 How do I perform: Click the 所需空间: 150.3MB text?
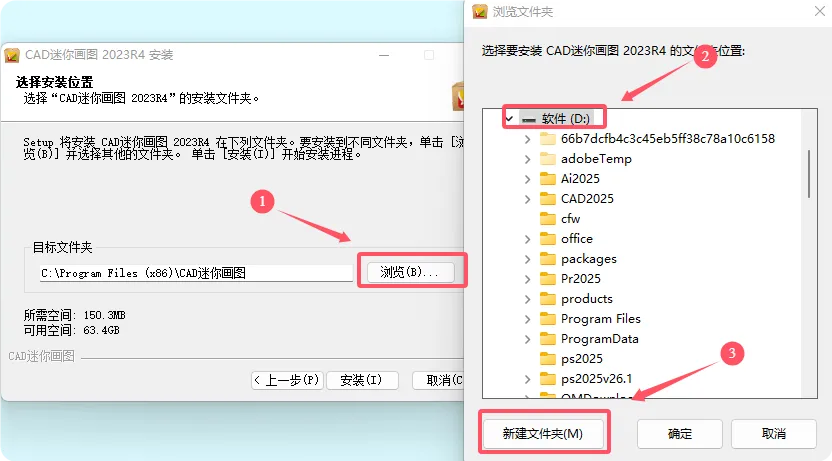pyautogui.click(x=74, y=315)
